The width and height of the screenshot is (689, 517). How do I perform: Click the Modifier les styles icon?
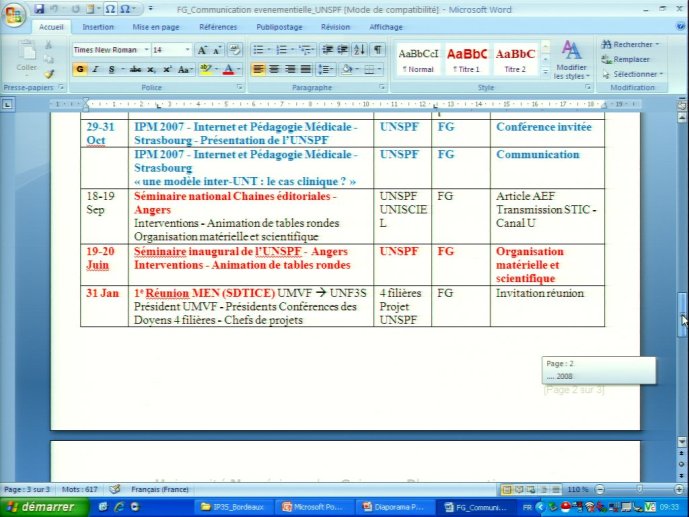571,60
